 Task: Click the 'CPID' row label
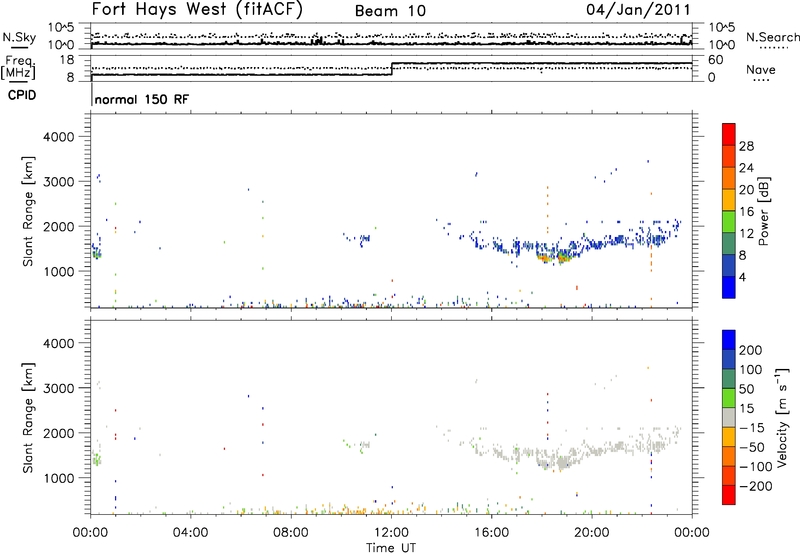pos(22,95)
